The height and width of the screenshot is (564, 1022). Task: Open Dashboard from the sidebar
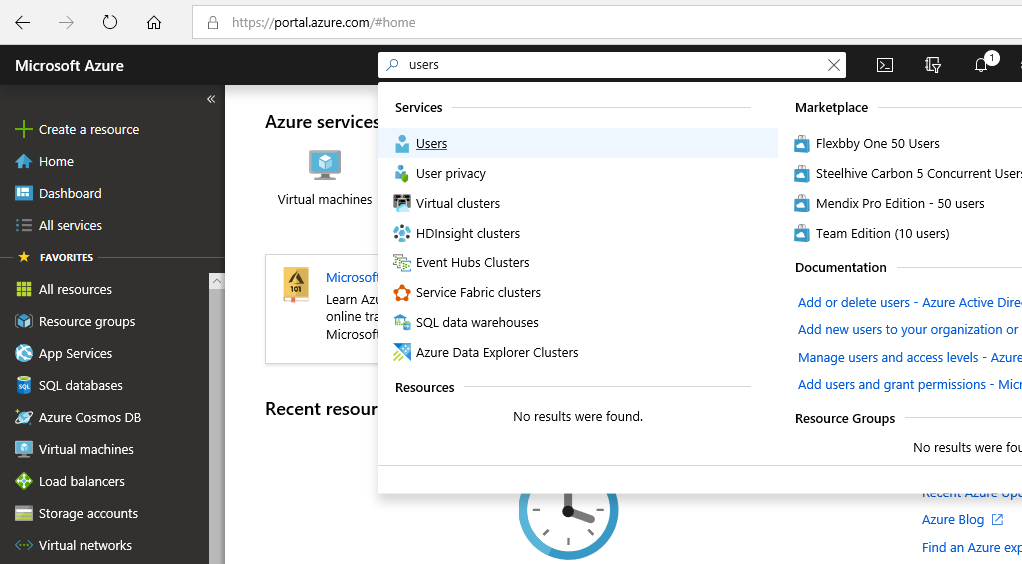point(70,193)
